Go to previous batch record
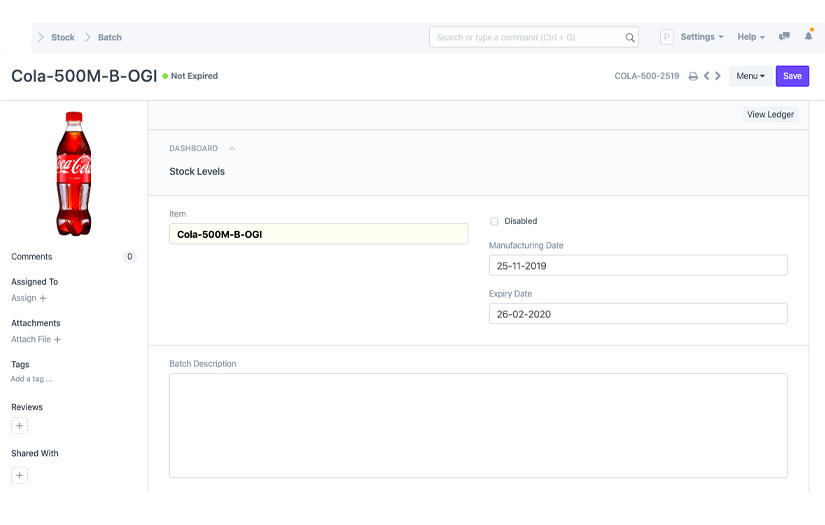The width and height of the screenshot is (825, 525). point(706,76)
